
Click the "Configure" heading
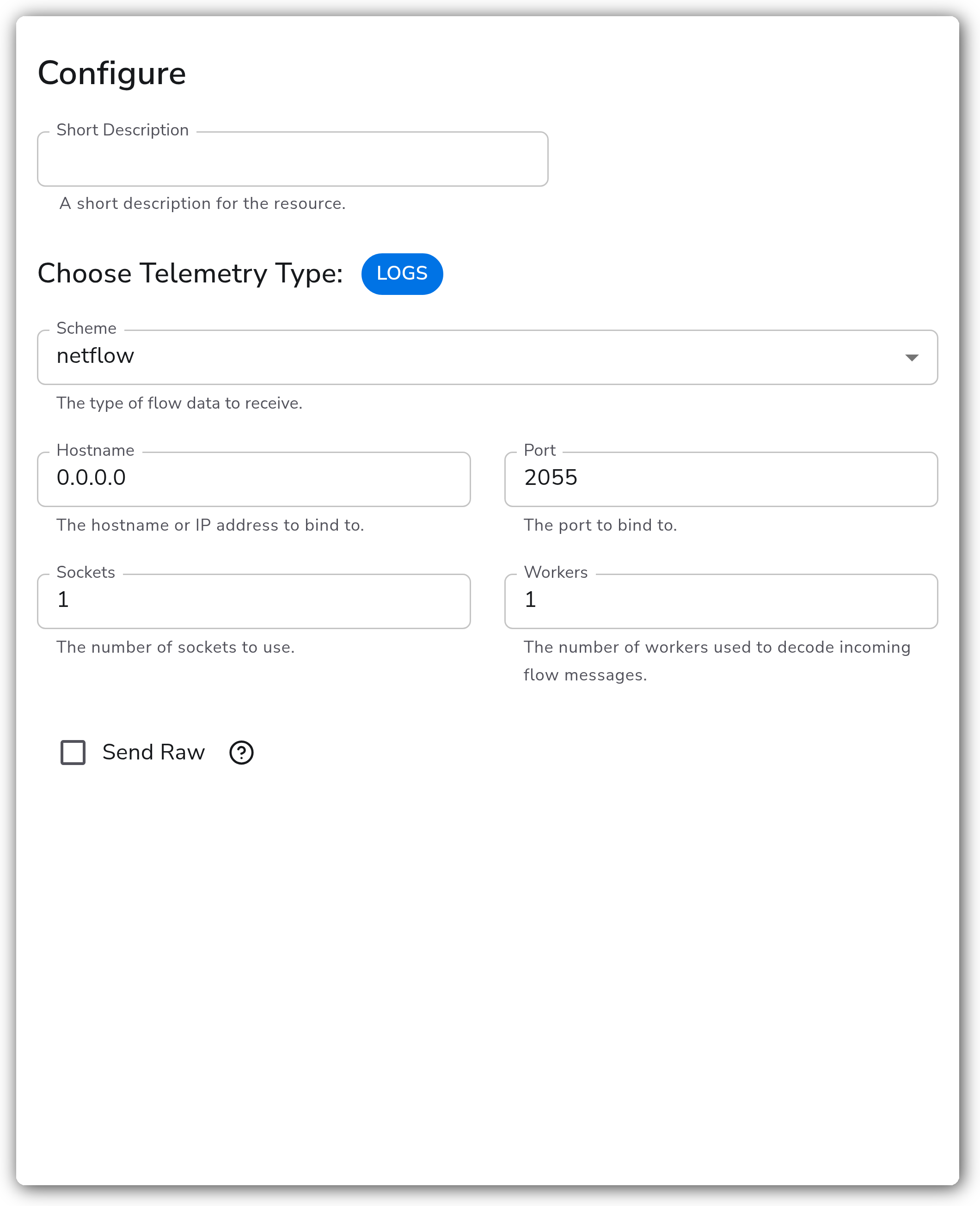coord(112,74)
